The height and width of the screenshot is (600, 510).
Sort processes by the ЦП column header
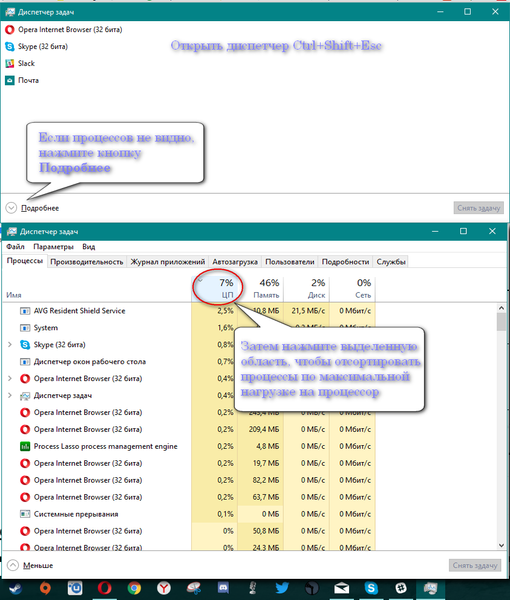click(214, 288)
